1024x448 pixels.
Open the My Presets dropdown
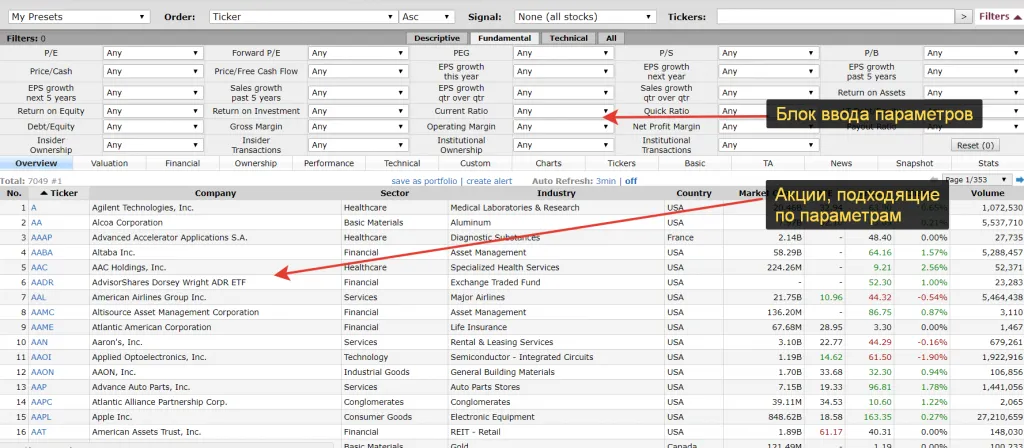click(78, 17)
